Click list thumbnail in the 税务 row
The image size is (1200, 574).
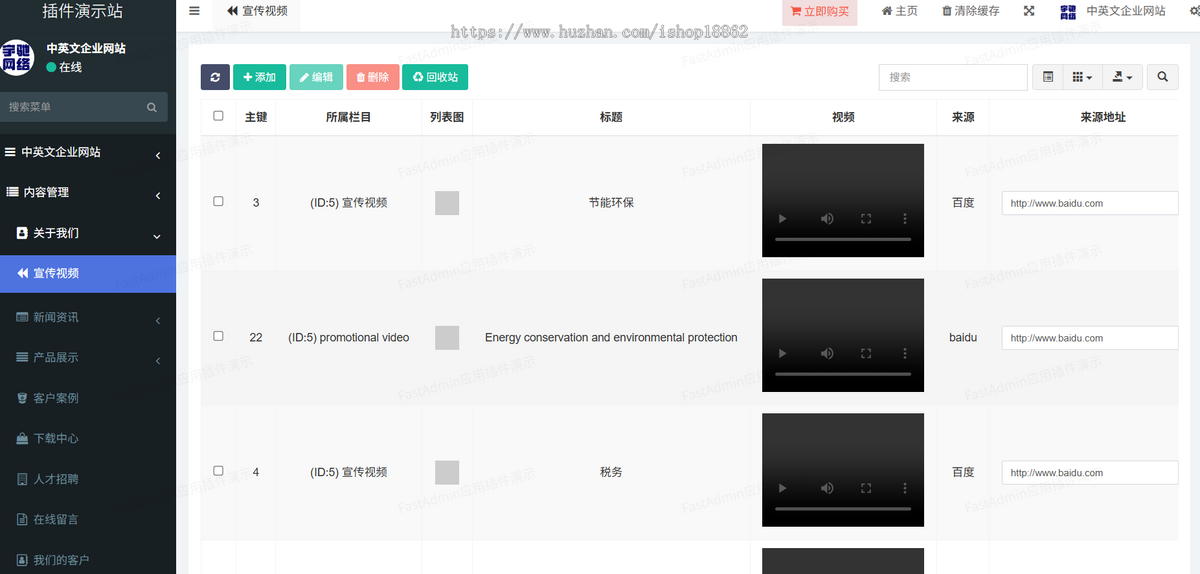[x=447, y=472]
